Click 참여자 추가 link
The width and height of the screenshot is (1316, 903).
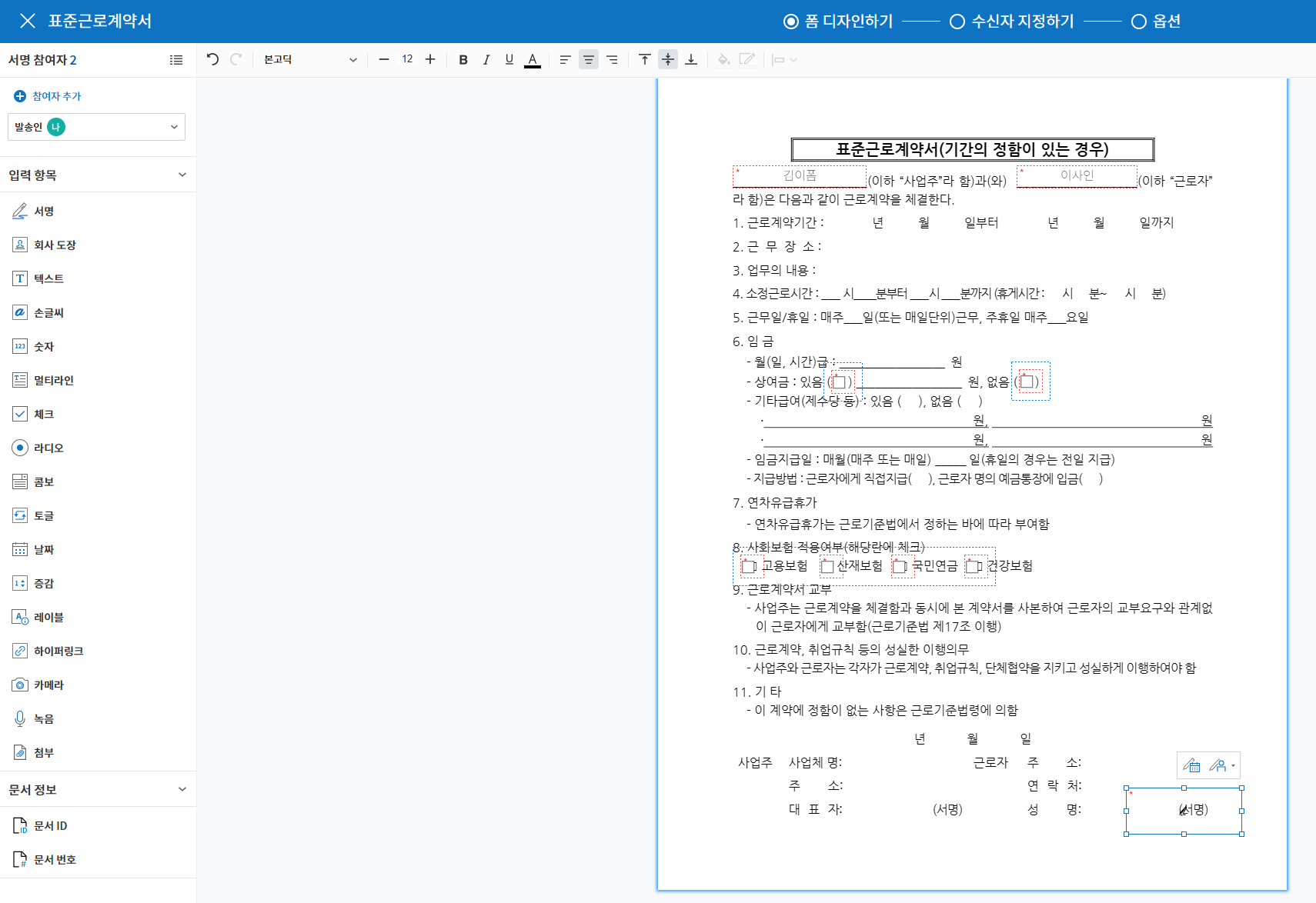point(47,96)
